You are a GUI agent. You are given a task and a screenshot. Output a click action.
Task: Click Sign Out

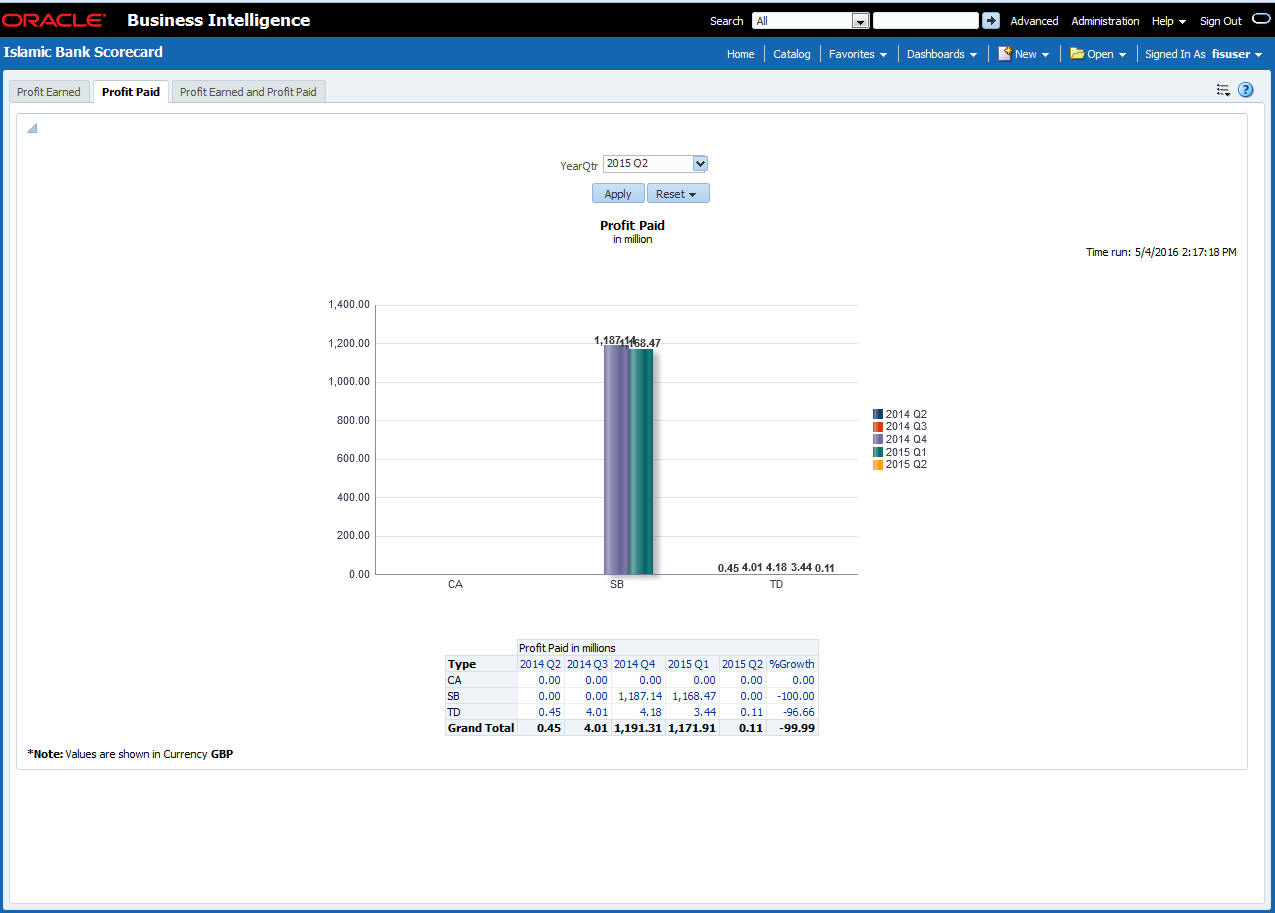tap(1221, 21)
